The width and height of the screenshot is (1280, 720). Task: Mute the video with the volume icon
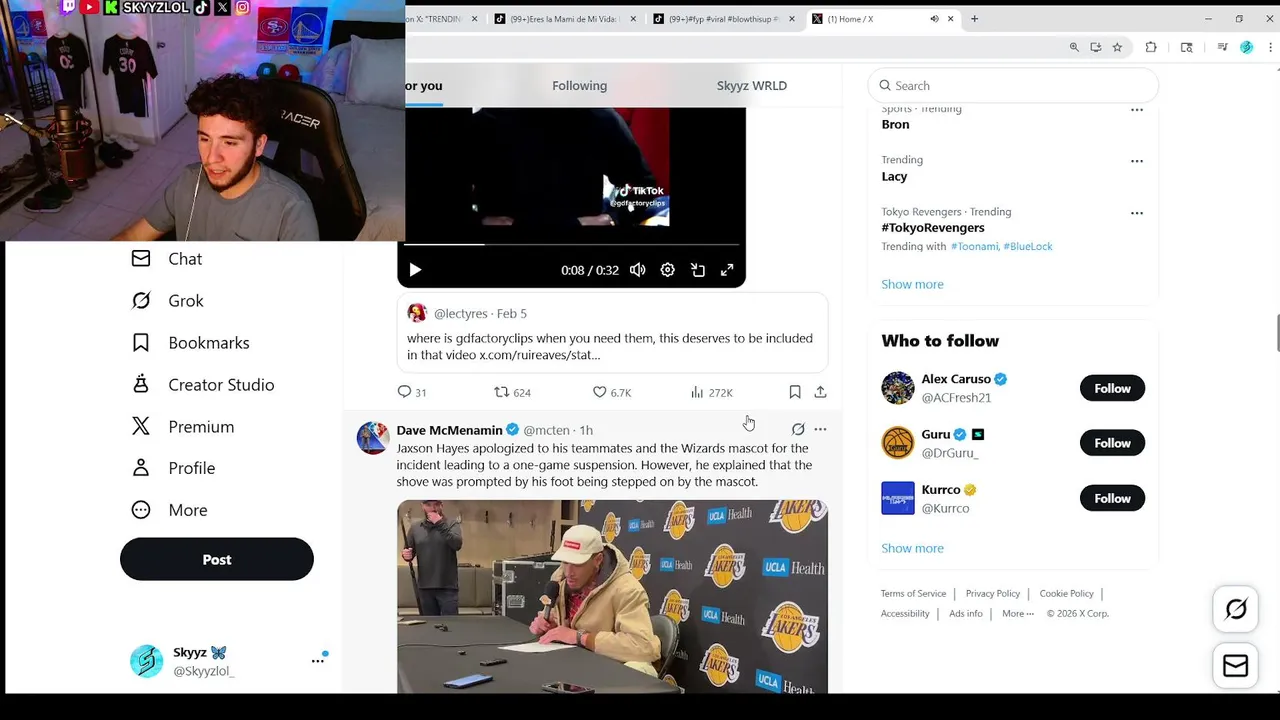tap(638, 270)
